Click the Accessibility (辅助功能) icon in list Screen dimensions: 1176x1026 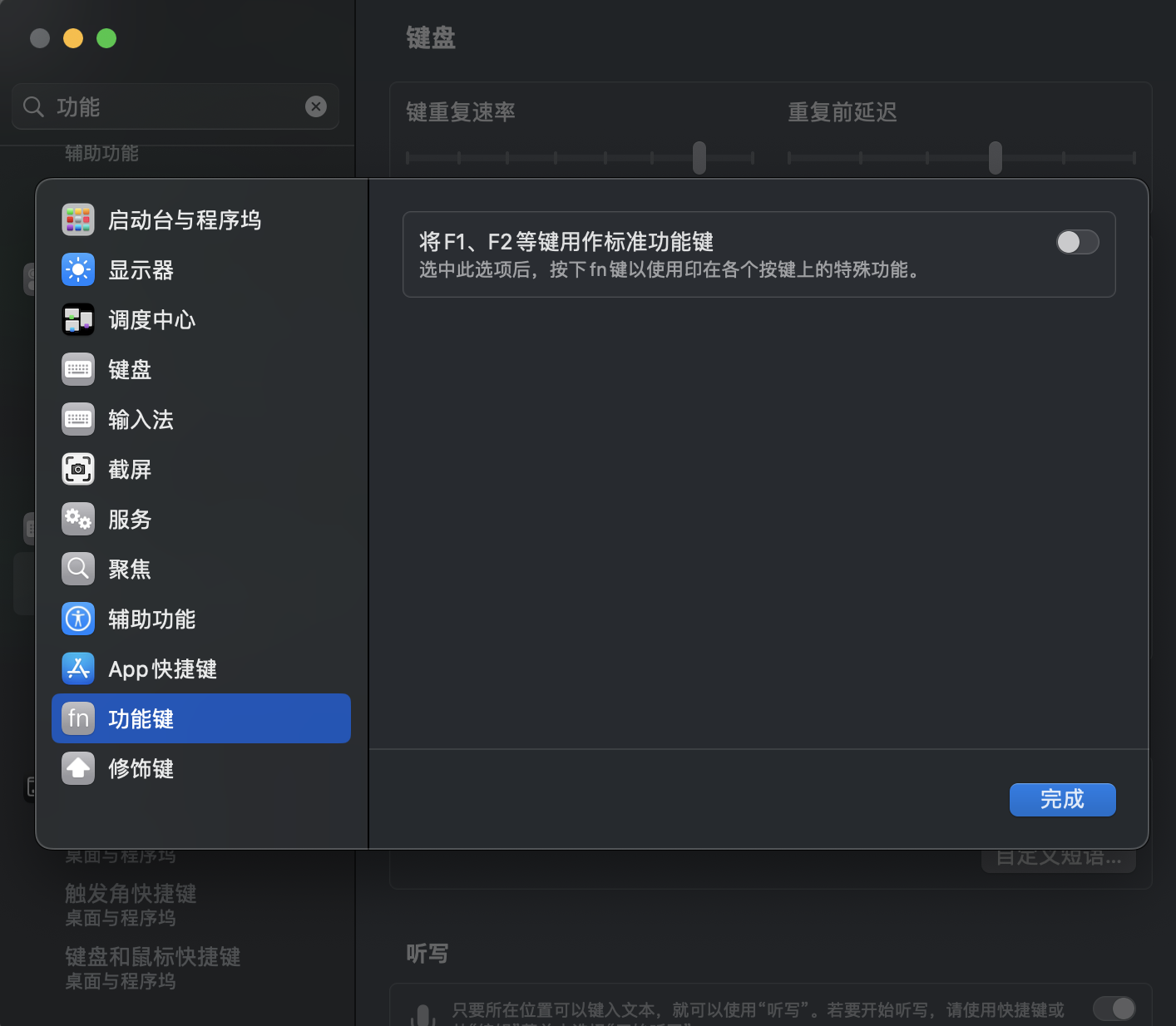point(78,619)
